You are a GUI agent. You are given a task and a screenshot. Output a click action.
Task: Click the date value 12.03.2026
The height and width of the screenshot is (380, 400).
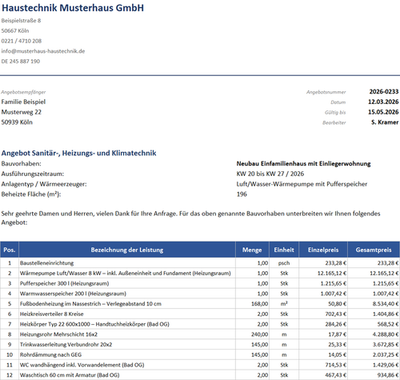[383, 102]
